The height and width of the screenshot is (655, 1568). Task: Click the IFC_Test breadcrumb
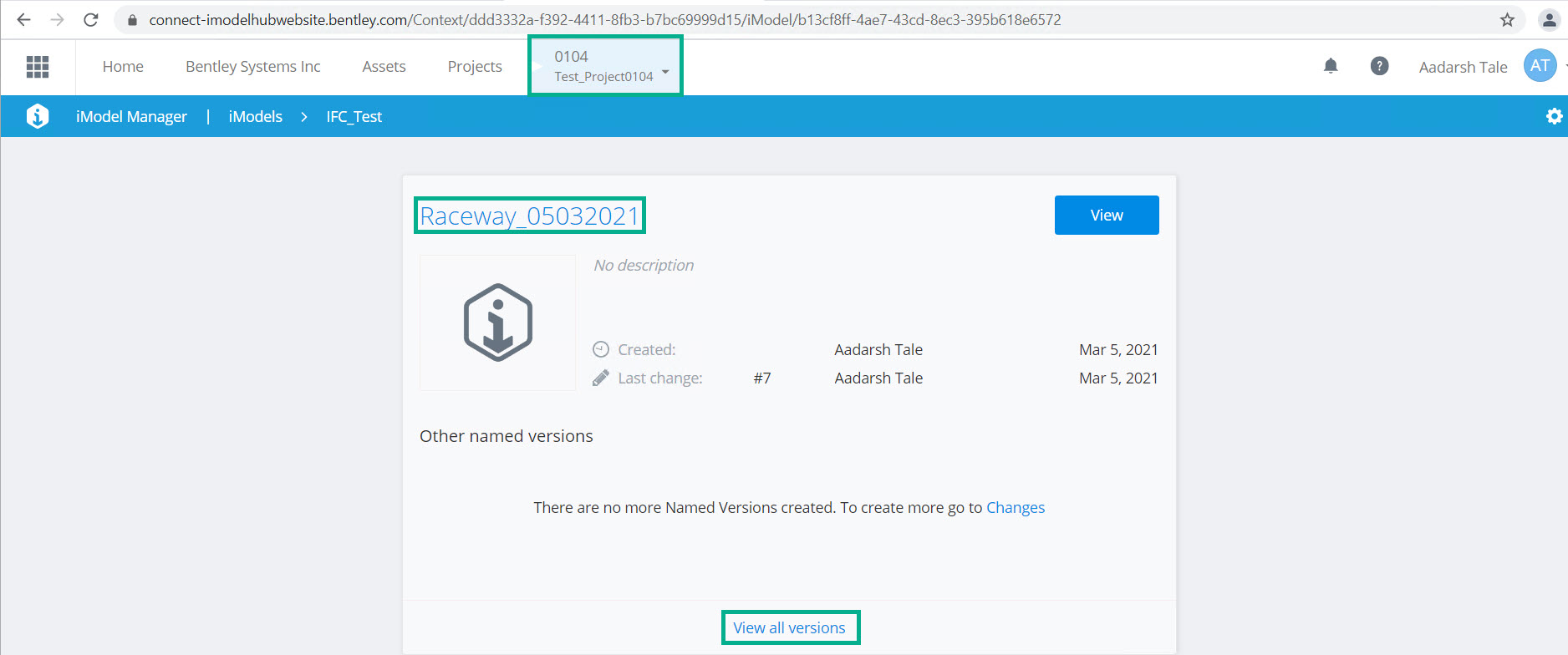pos(354,117)
